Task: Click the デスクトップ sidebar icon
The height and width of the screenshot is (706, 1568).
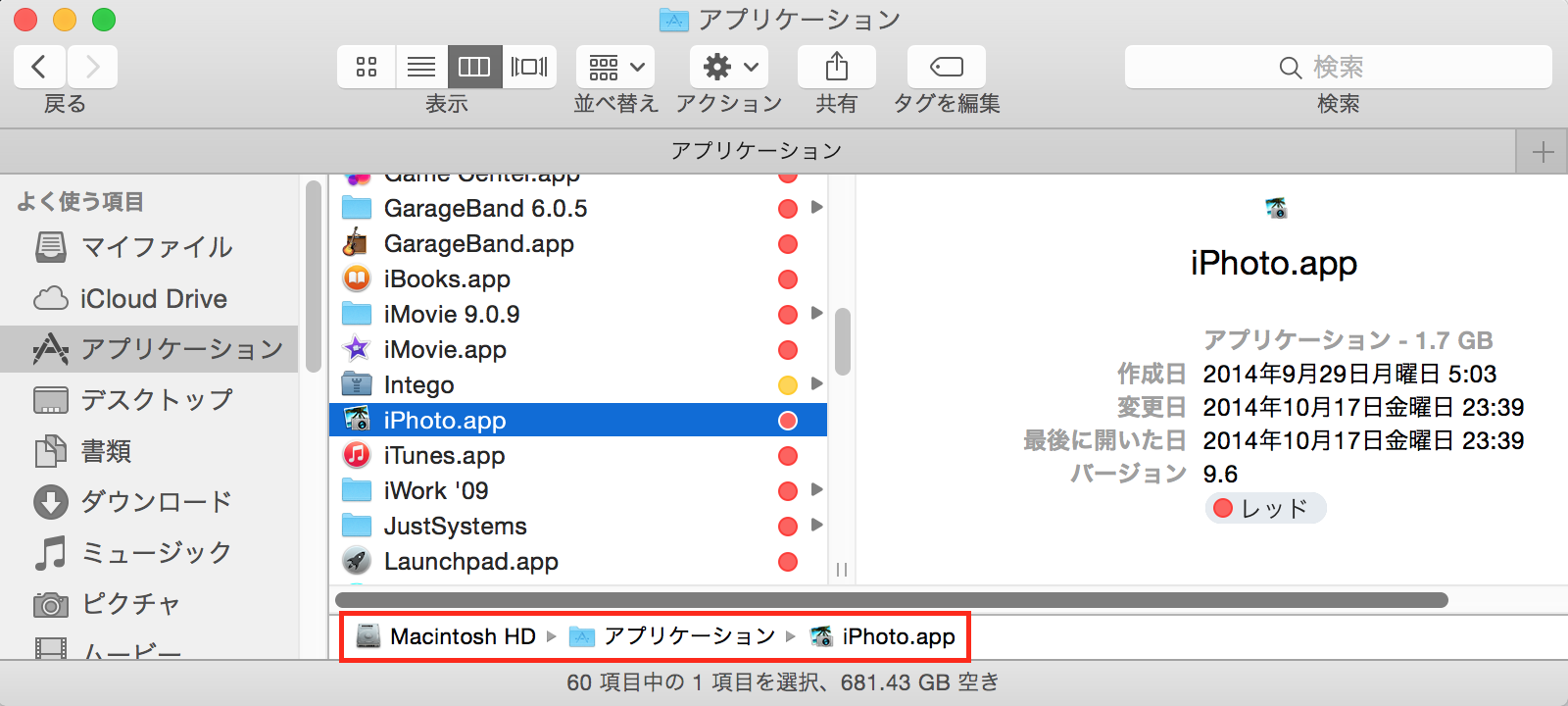Action: click(51, 400)
